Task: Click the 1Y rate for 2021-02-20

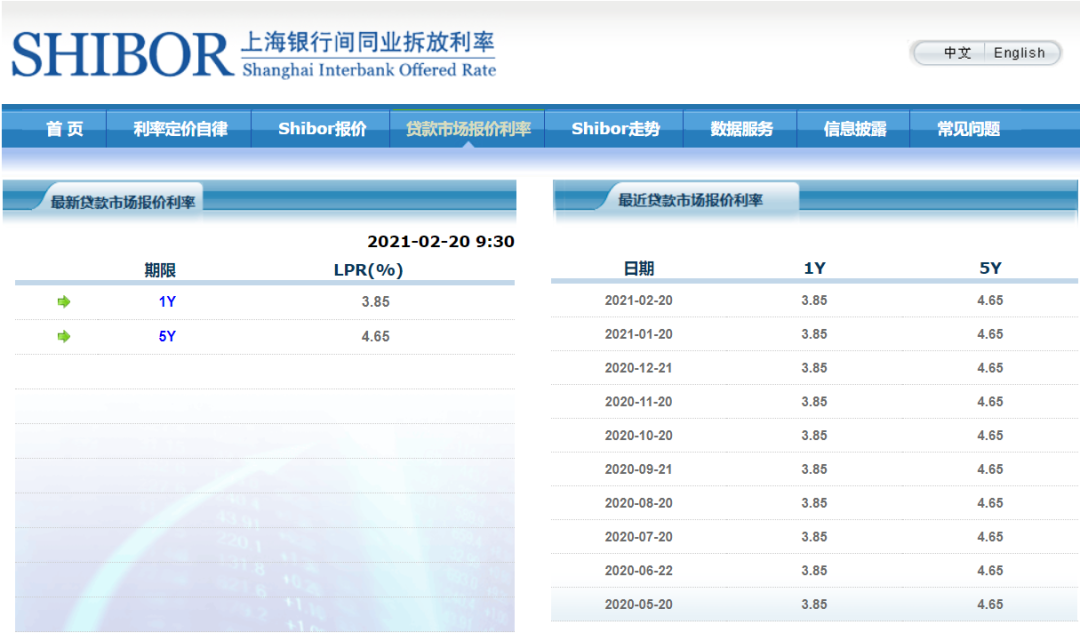Action: pos(814,300)
